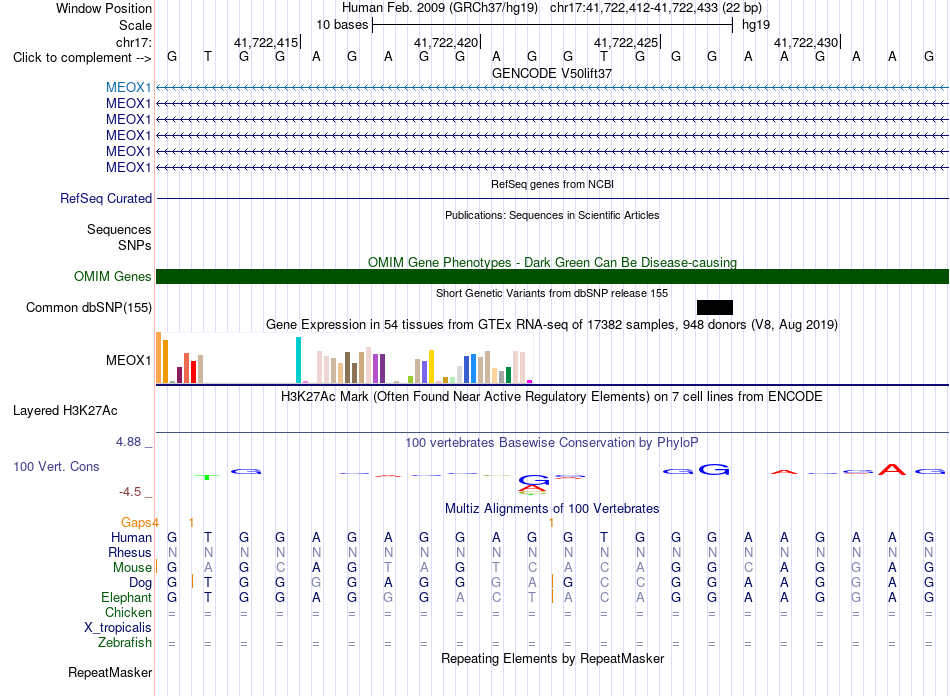Screen dimensions: 950x696
Task: Open the 'H3K27Ac Mark' ENCODE track title
Action: pyautogui.click(x=551, y=397)
